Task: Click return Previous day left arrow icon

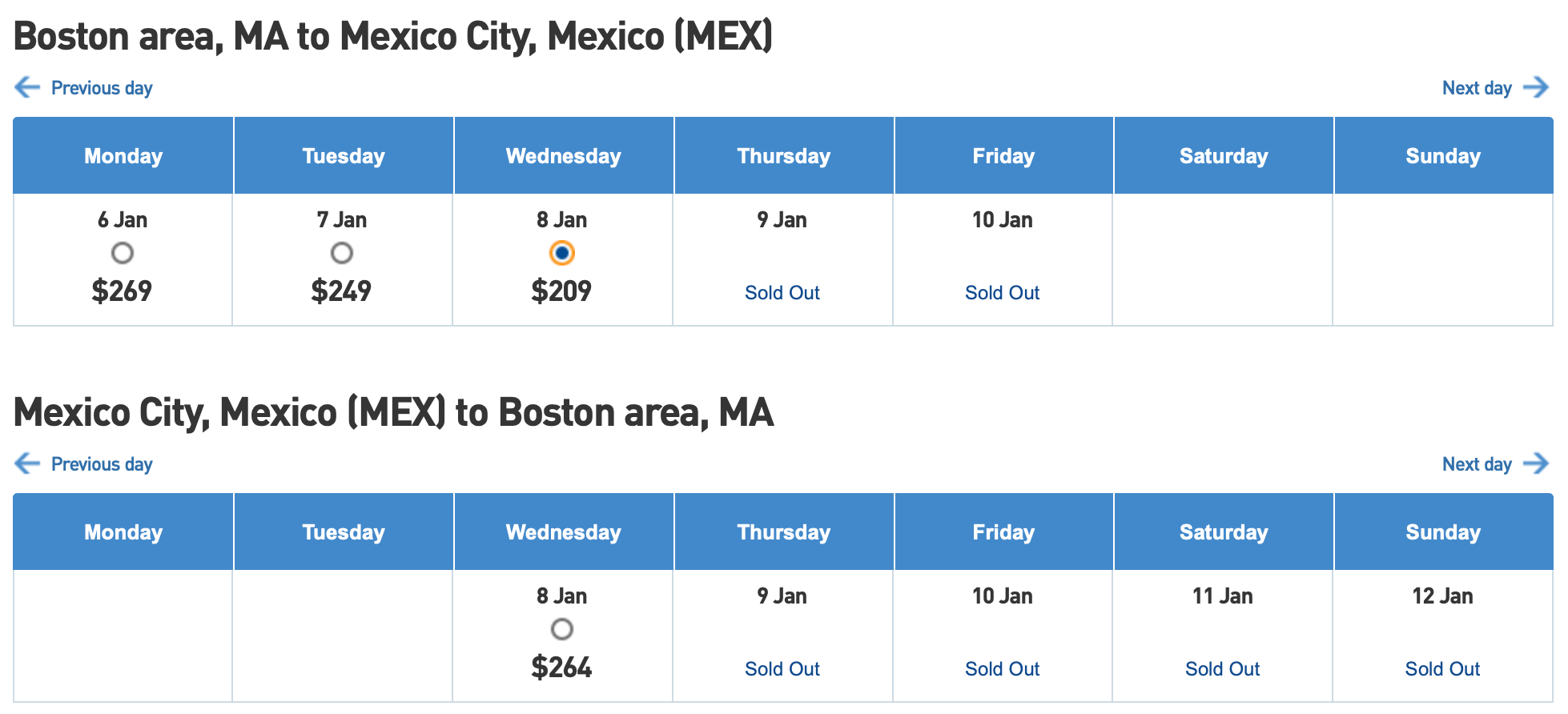Action: pos(27,463)
